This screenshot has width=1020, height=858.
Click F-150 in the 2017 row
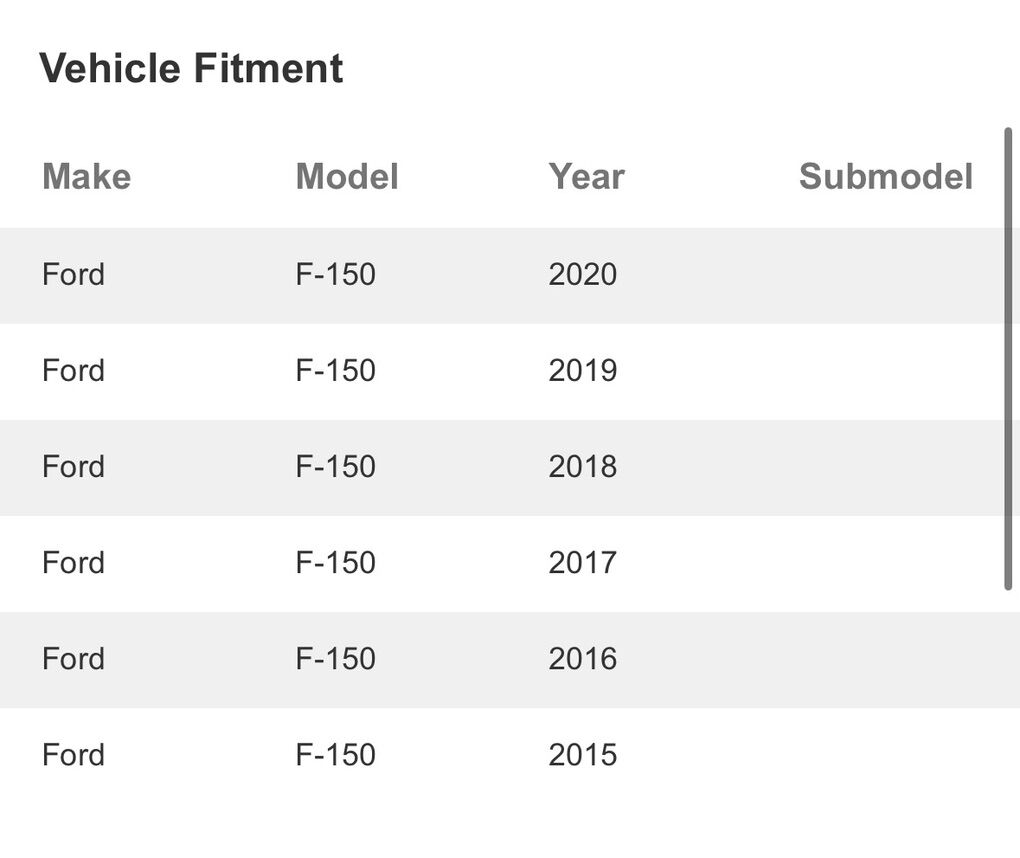tap(335, 562)
